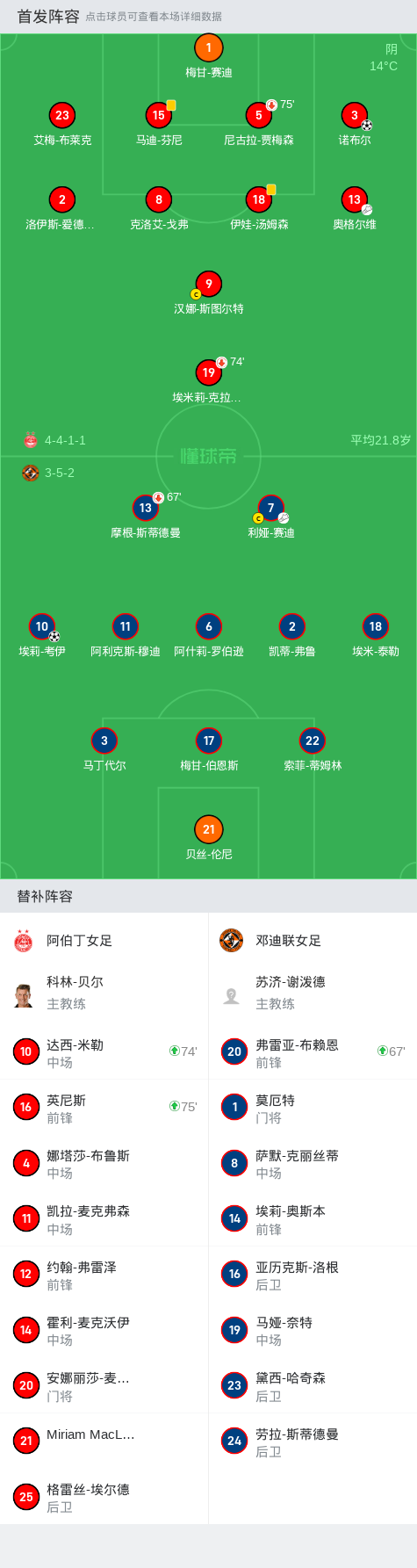Select captain 汉娜-斯图尔特 number 9 icon

(x=209, y=284)
